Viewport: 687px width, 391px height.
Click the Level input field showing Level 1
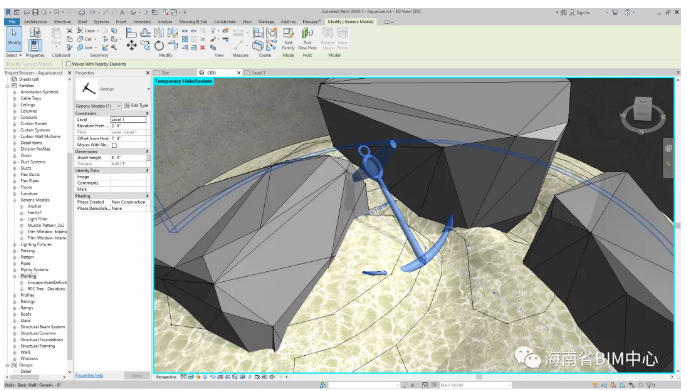128,120
